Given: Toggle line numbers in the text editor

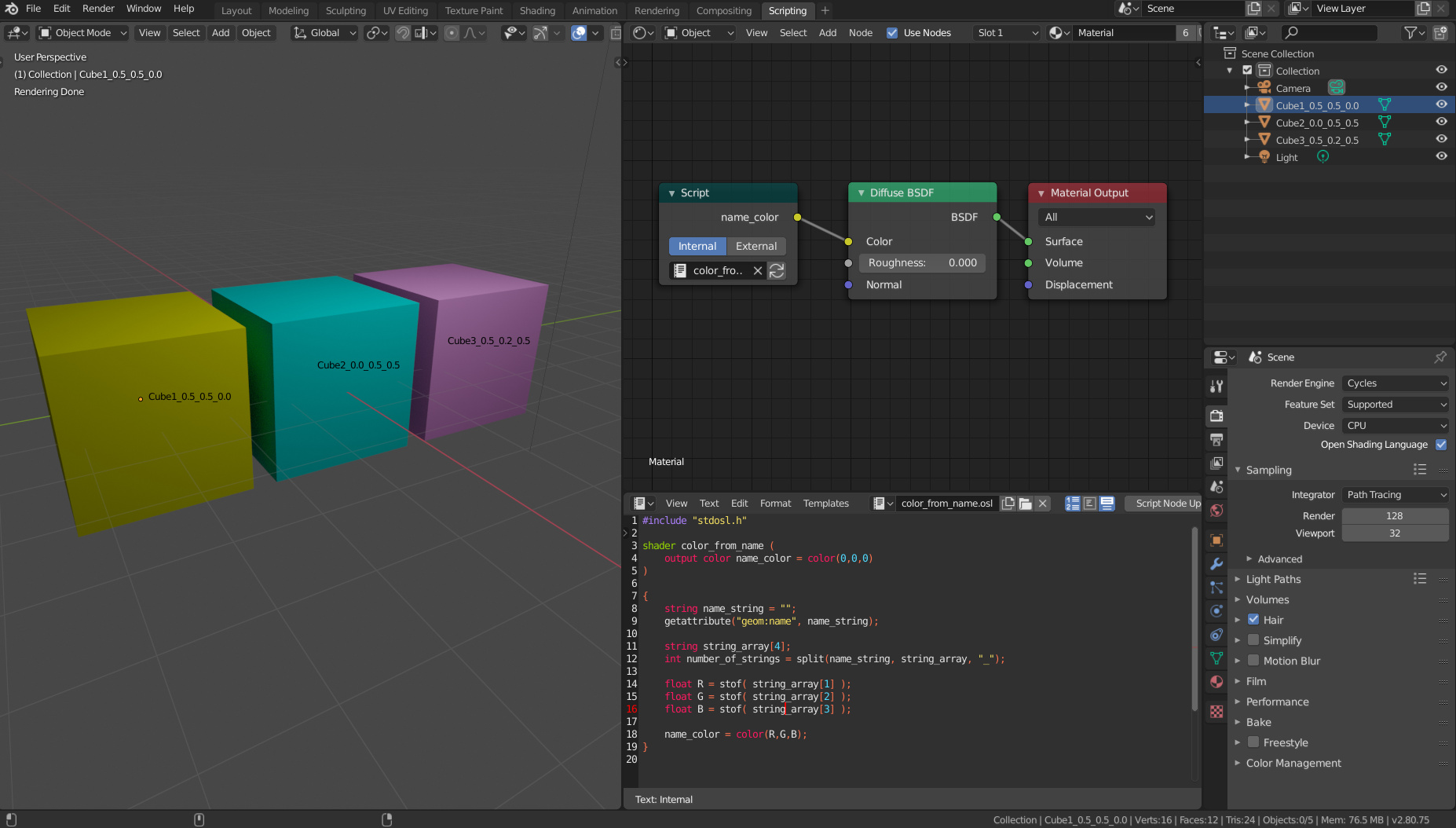Looking at the screenshot, I should [x=1073, y=504].
